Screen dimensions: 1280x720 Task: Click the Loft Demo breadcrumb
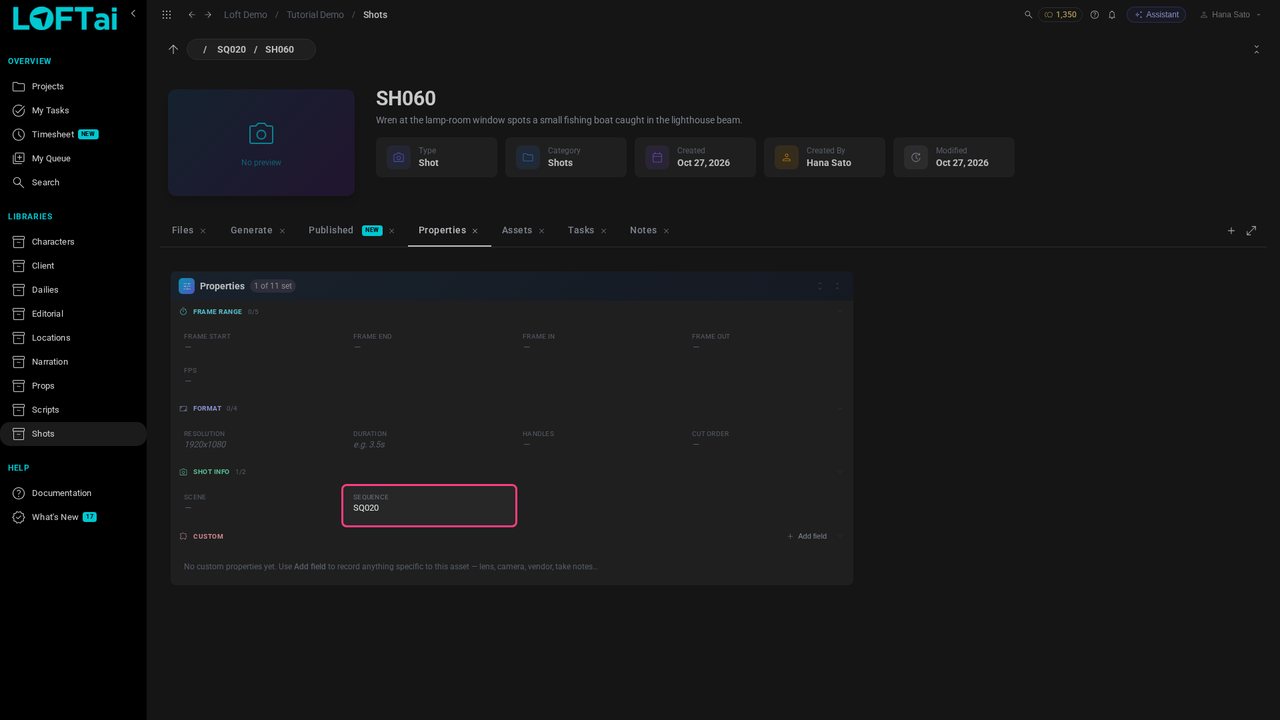click(x=245, y=15)
